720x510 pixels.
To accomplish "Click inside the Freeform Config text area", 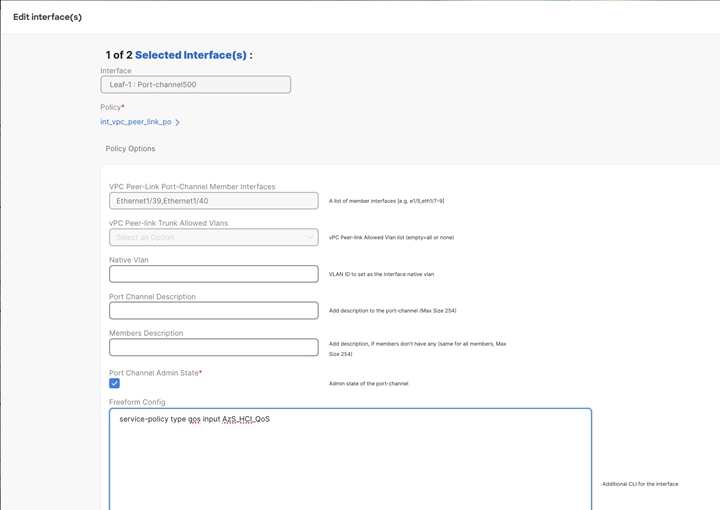I will pos(350,459).
